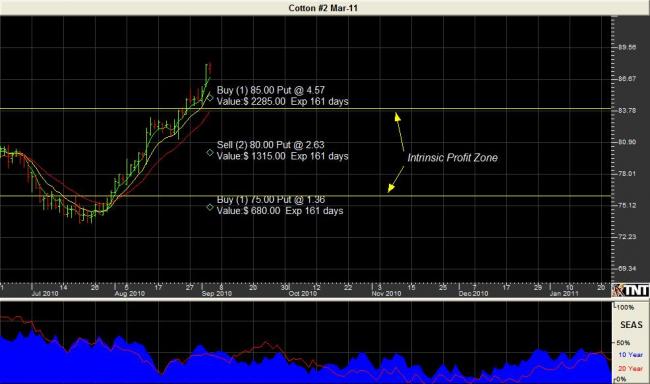
Task: Click 'Value:$ 680.00 Exp 161 days' text
Action: tap(280, 211)
